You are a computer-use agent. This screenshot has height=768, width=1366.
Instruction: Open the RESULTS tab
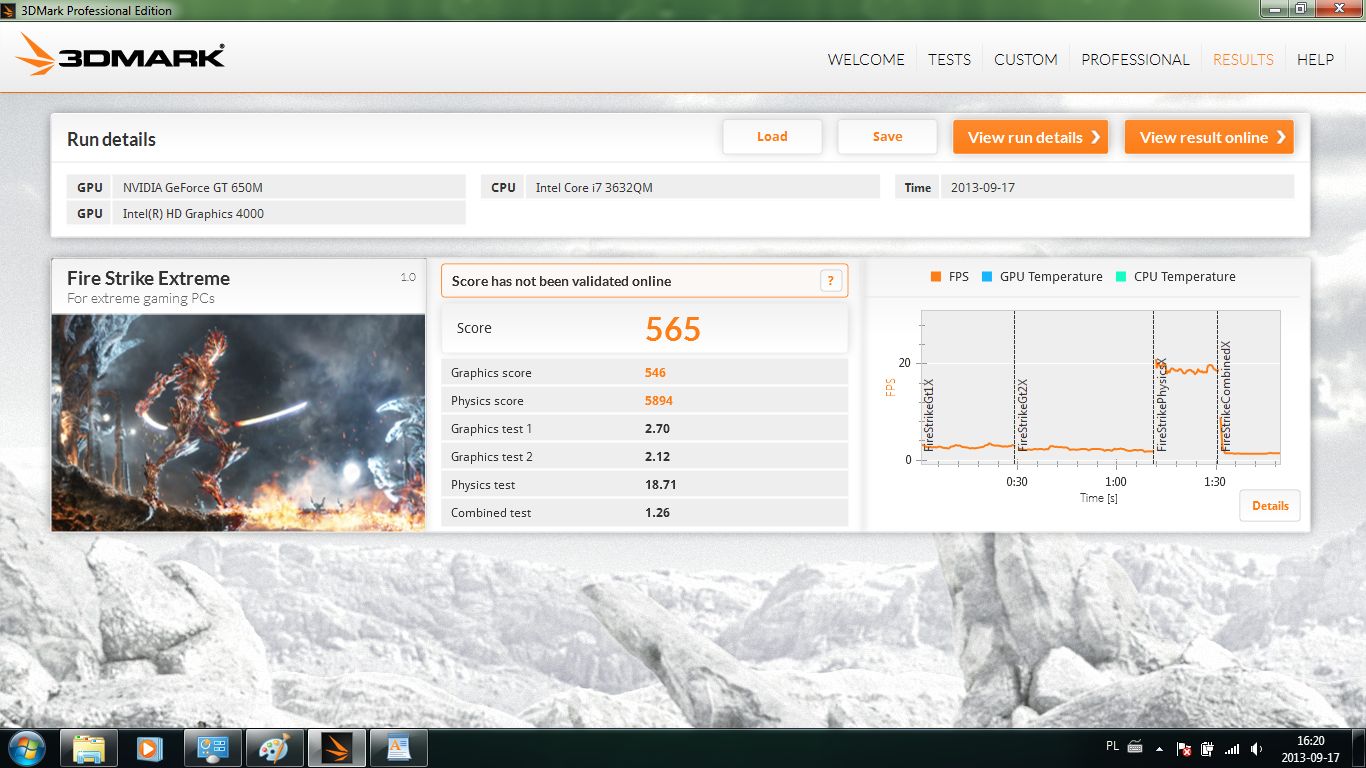coord(1243,59)
